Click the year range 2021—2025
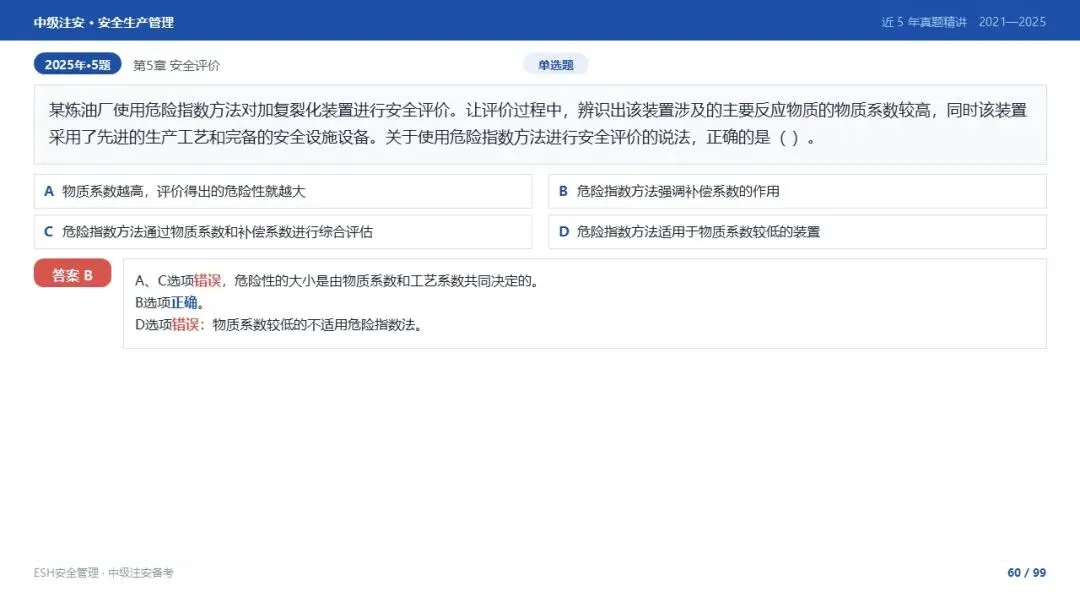The image size is (1080, 608). click(1012, 22)
